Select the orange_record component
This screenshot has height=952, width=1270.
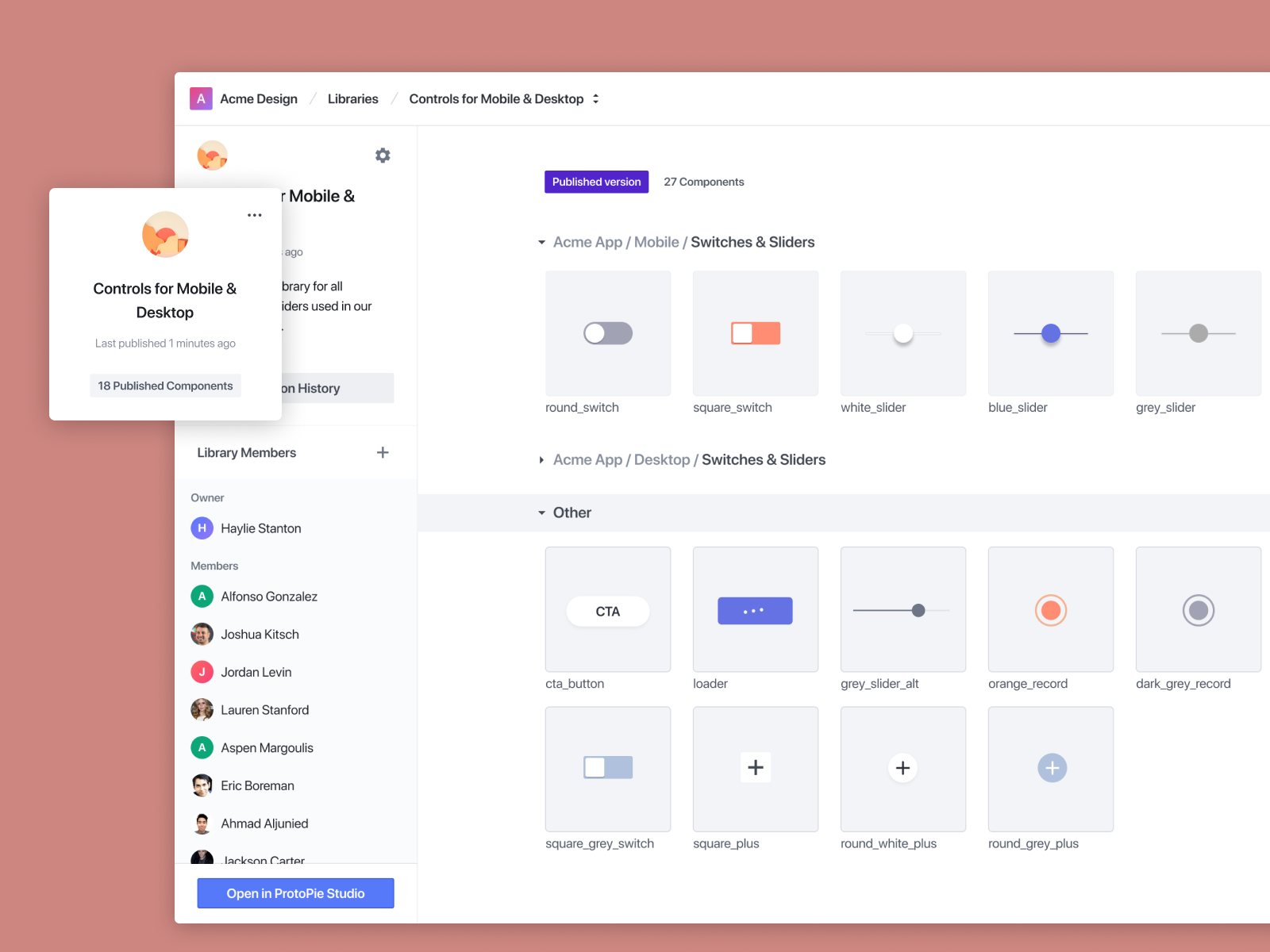coord(1050,609)
